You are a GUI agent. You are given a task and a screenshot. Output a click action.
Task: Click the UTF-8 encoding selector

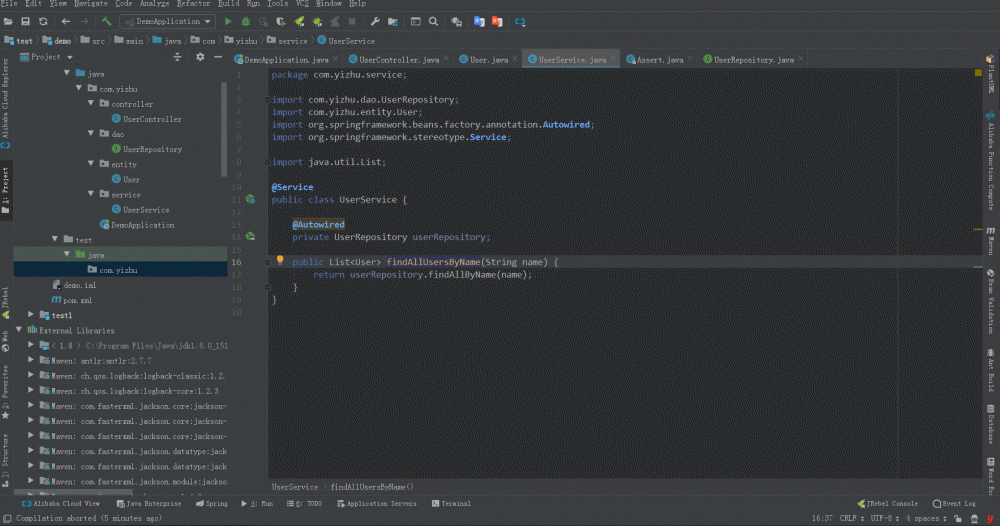pyautogui.click(x=883, y=518)
